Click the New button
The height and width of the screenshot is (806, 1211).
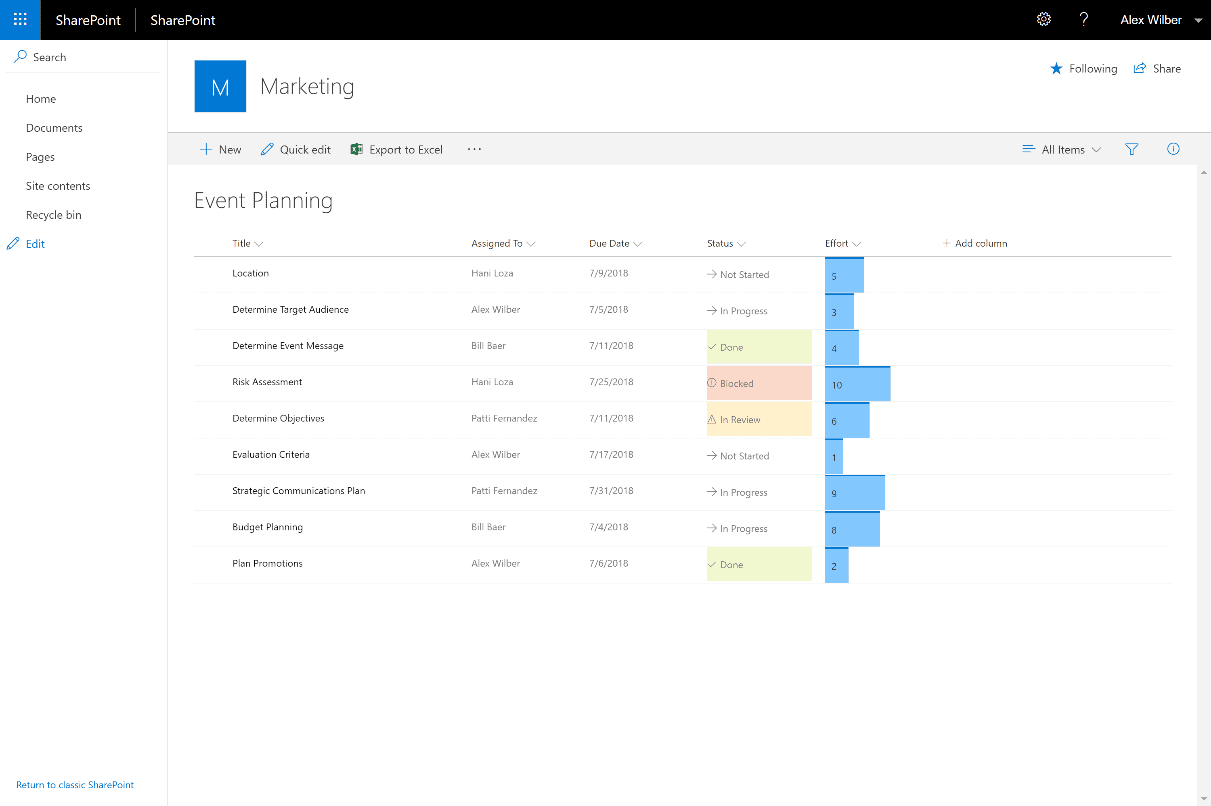point(219,148)
